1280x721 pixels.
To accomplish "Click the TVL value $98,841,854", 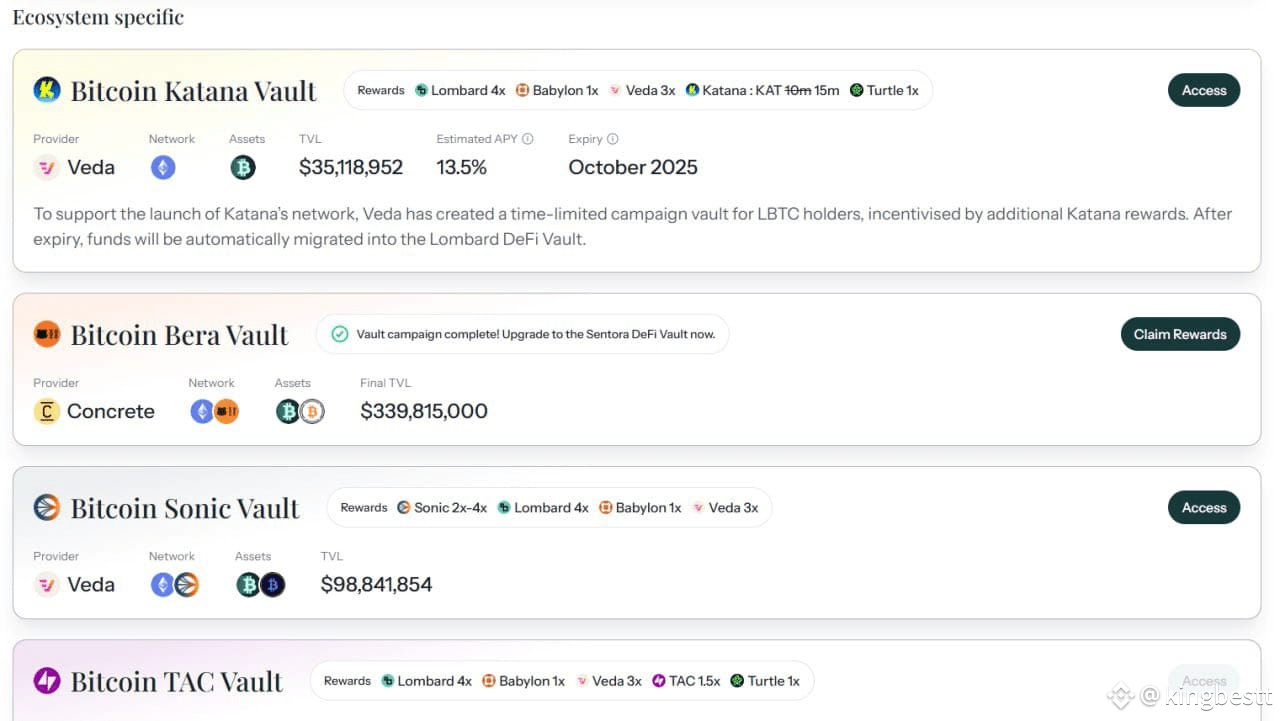I will [x=376, y=584].
